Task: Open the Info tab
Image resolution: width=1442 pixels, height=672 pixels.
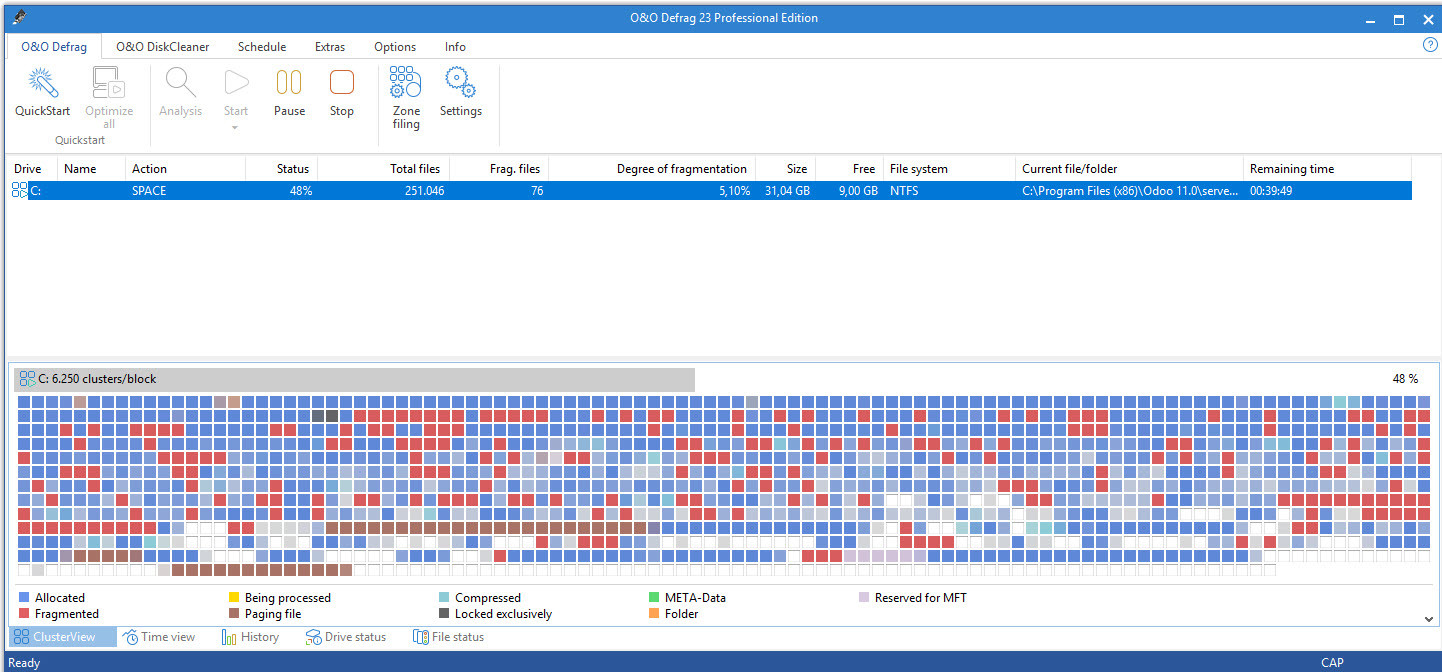Action: 455,47
